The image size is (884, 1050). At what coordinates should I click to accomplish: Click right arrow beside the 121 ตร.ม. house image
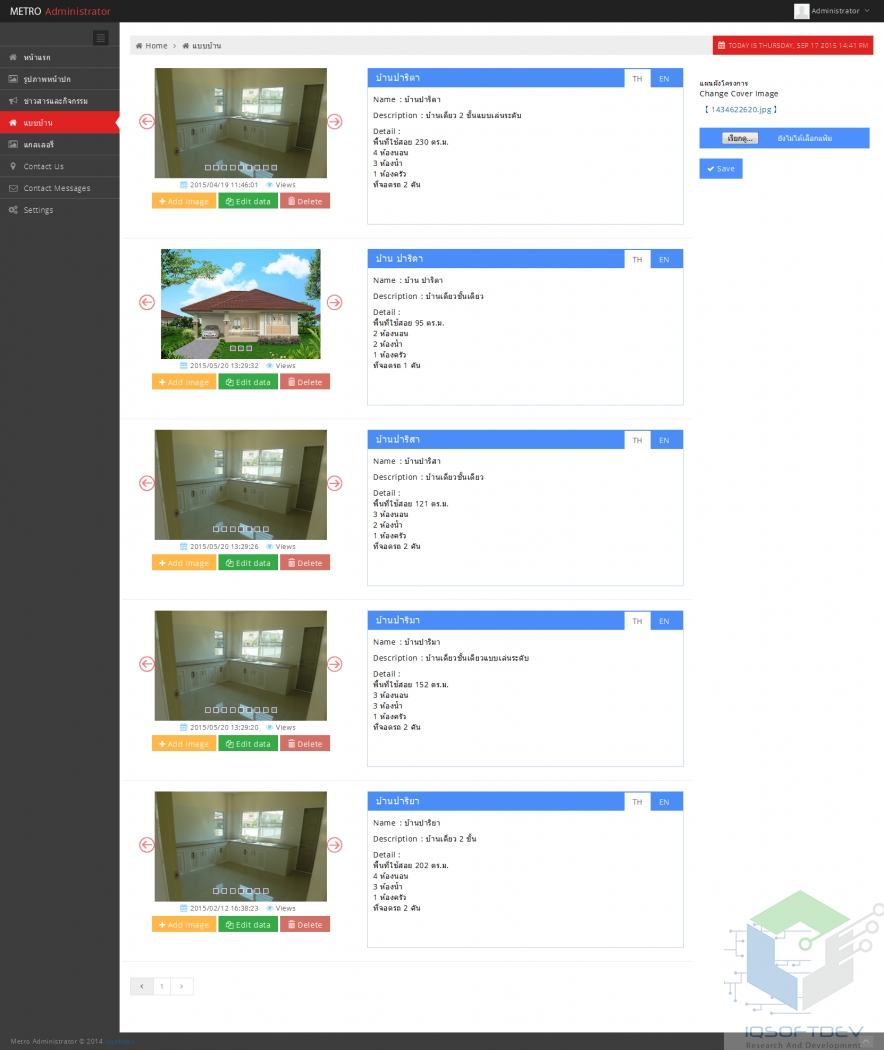point(335,483)
